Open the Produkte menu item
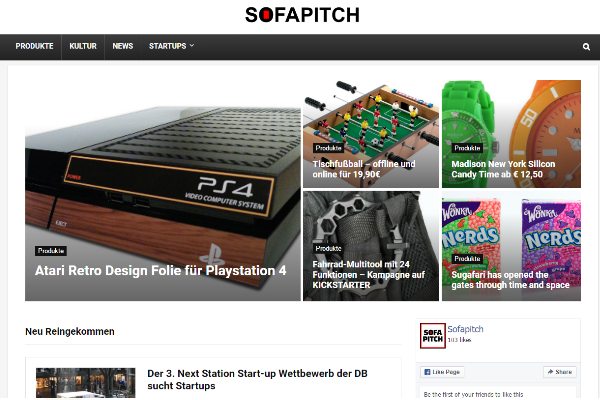Screen dimensions: 600x400 coord(34,46)
